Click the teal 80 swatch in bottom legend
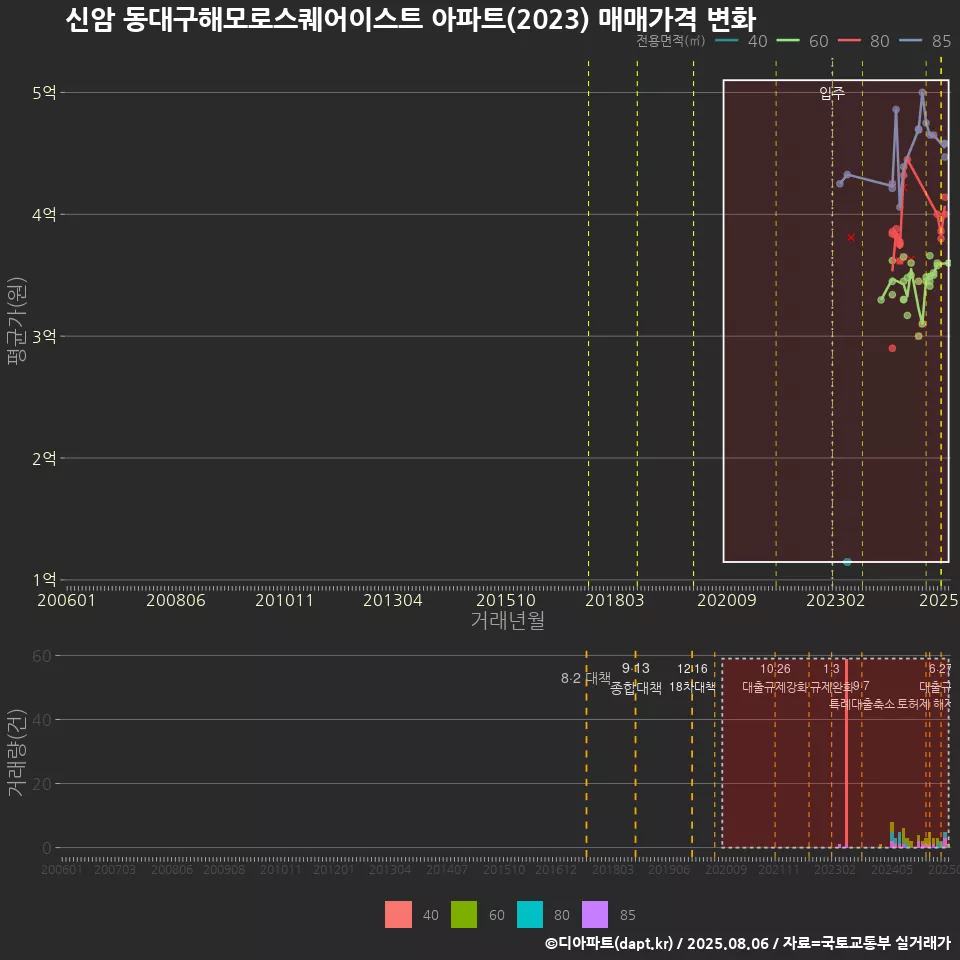The image size is (960, 960). (530, 915)
